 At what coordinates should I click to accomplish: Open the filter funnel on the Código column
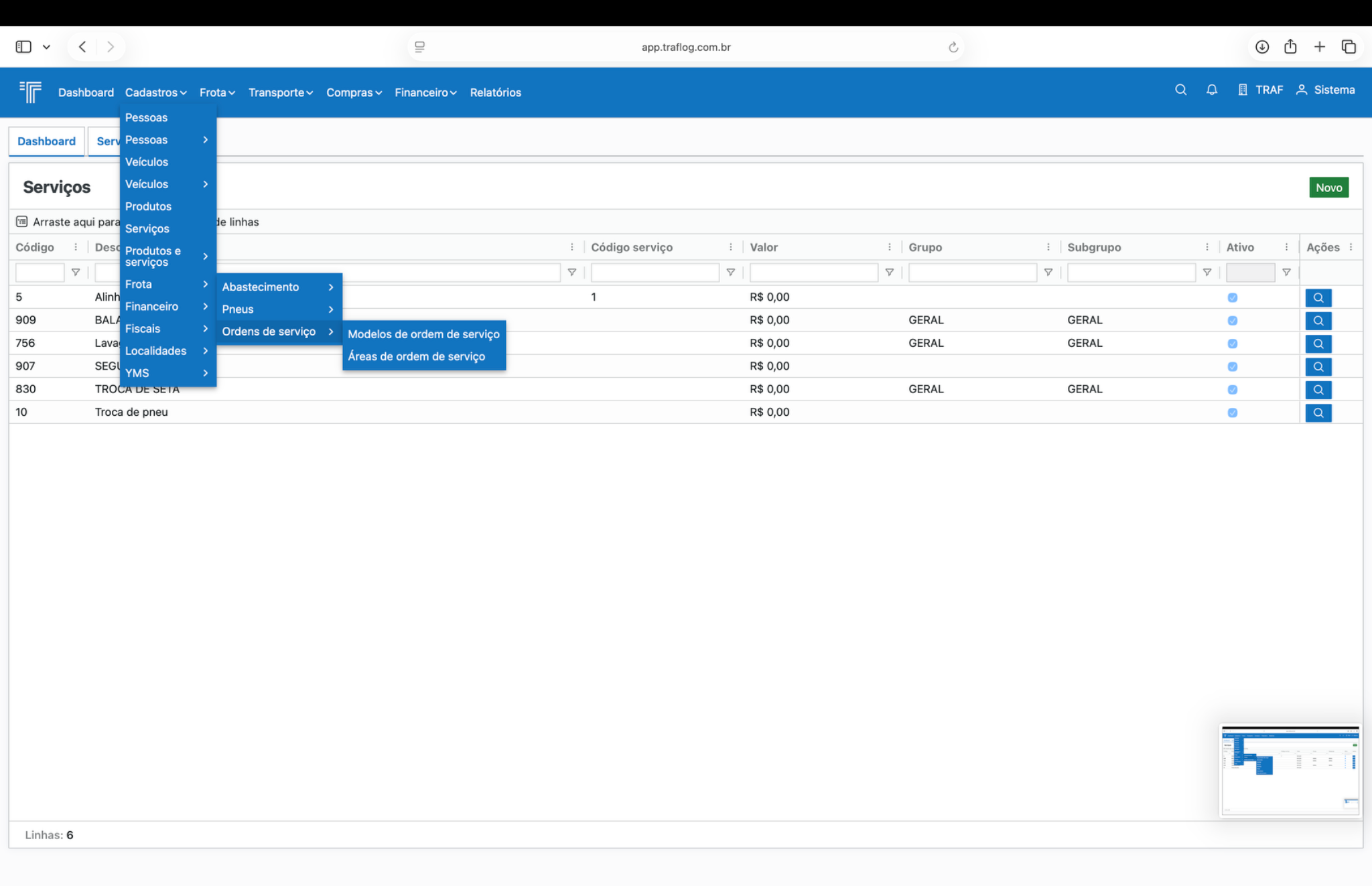(x=76, y=272)
